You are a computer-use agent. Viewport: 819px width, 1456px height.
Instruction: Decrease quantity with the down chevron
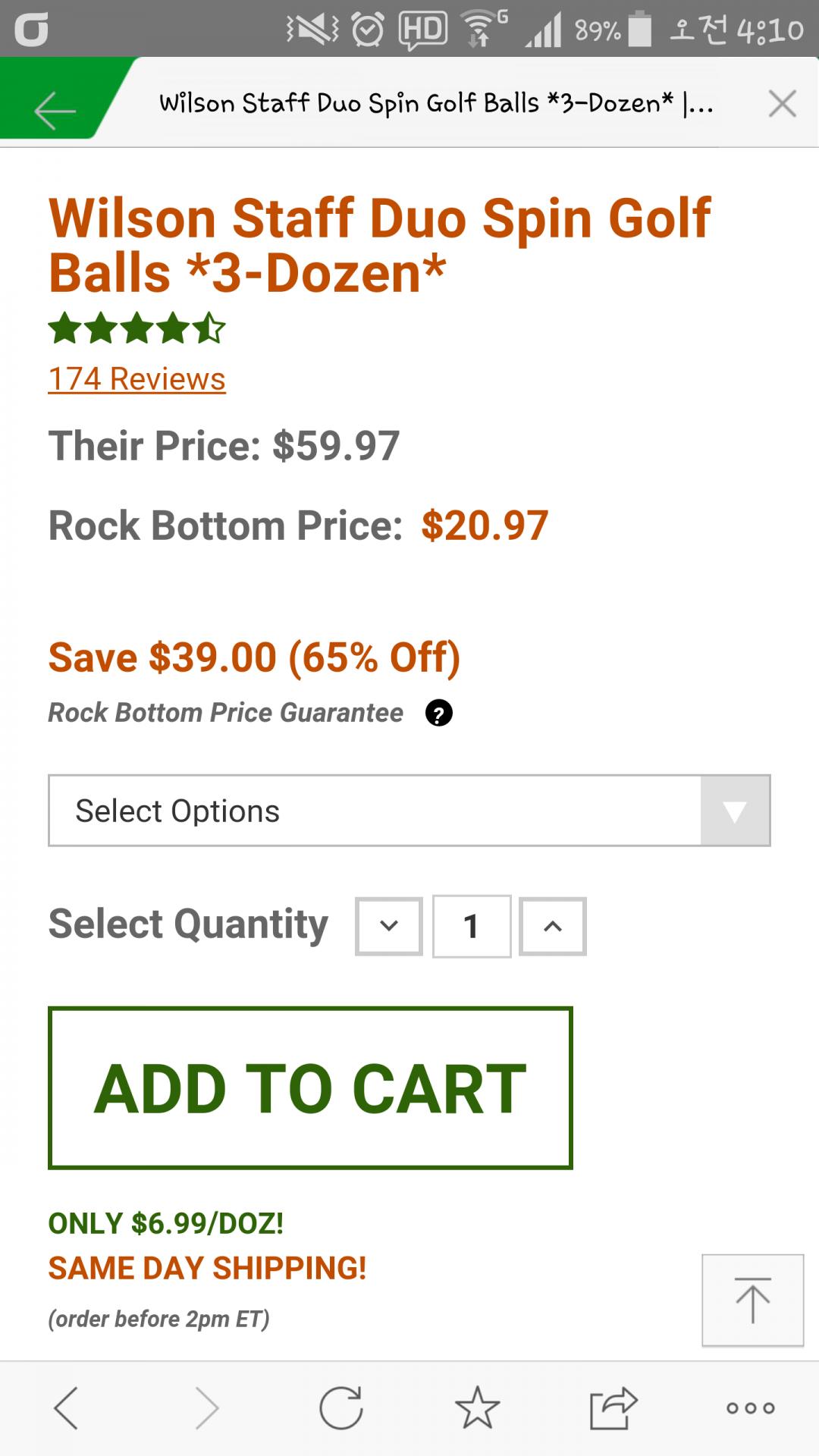click(x=389, y=926)
